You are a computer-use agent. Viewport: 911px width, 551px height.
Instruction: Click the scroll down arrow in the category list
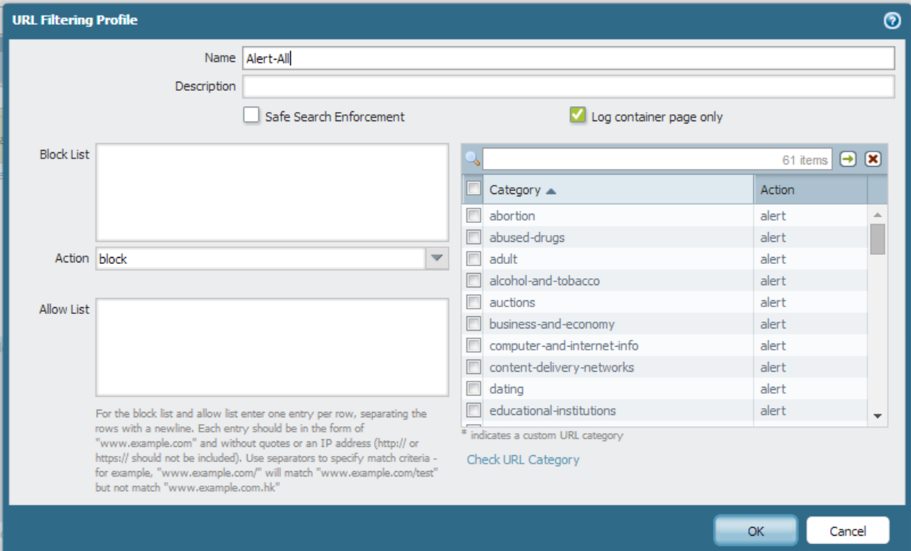877,415
